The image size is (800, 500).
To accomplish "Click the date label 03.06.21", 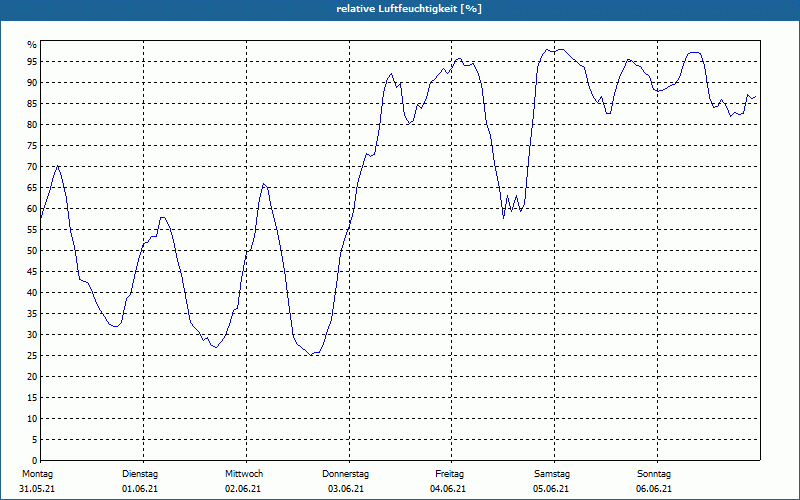I will (x=346, y=489).
